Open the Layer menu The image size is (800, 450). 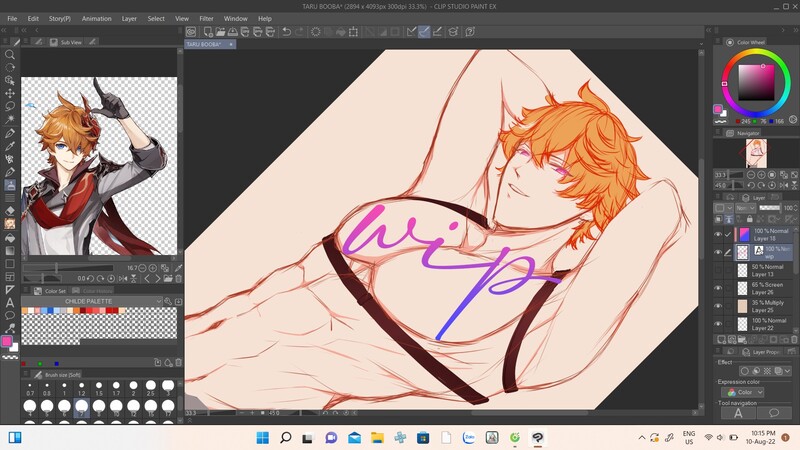(x=129, y=18)
